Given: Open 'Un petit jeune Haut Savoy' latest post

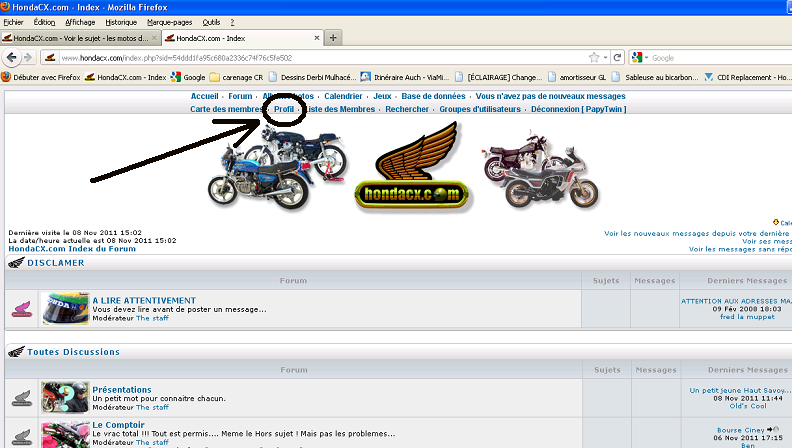Looking at the screenshot, I should point(740,390).
